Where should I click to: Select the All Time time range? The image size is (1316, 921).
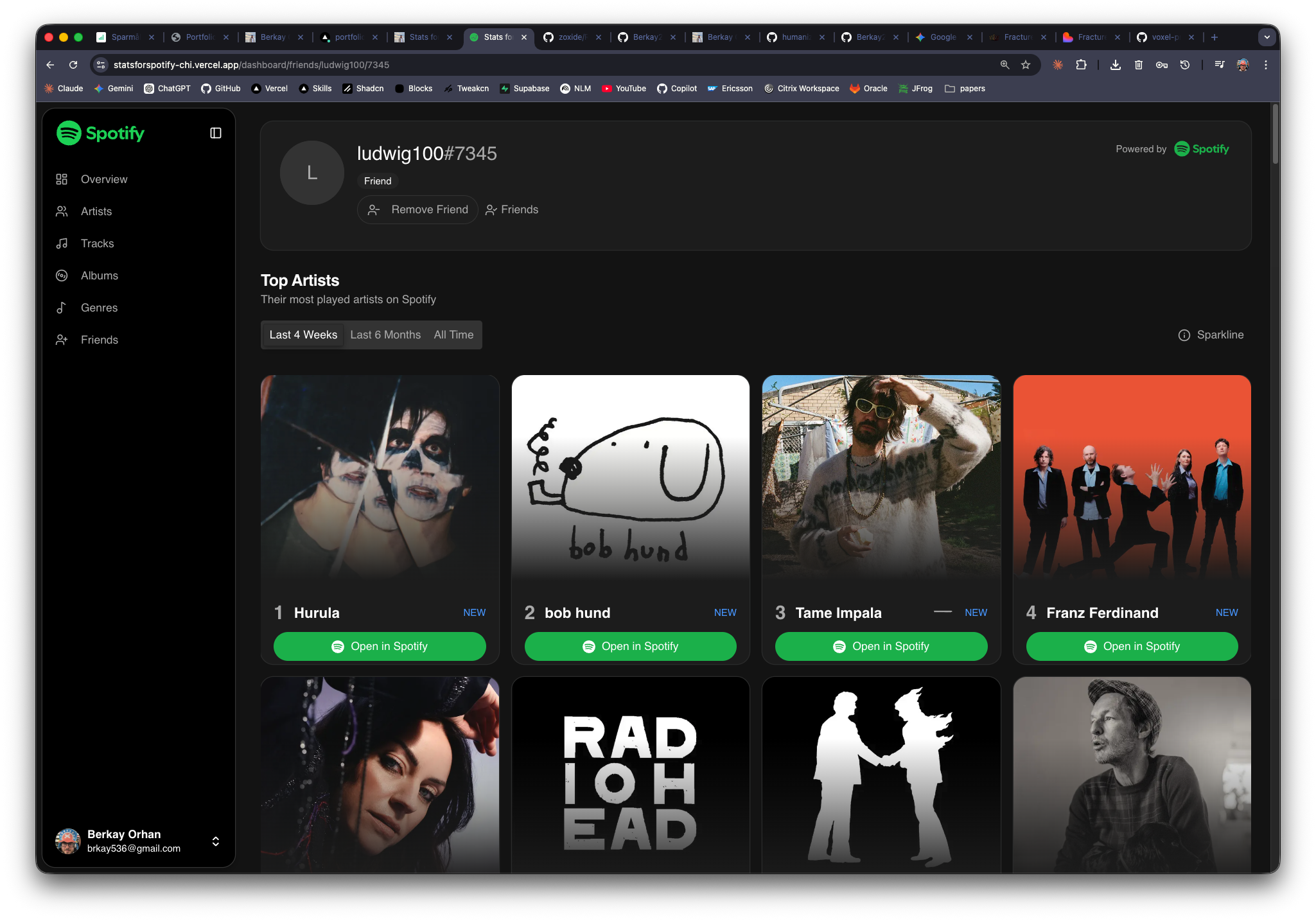coord(453,335)
